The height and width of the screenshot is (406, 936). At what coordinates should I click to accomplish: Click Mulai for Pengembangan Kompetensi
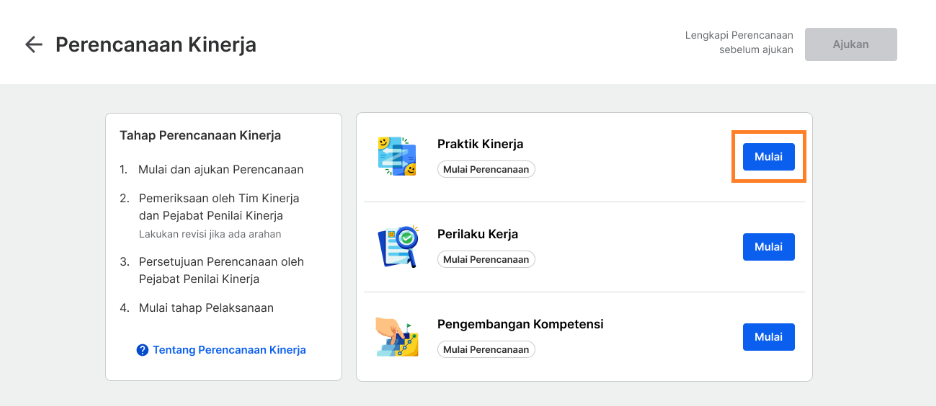(x=768, y=337)
